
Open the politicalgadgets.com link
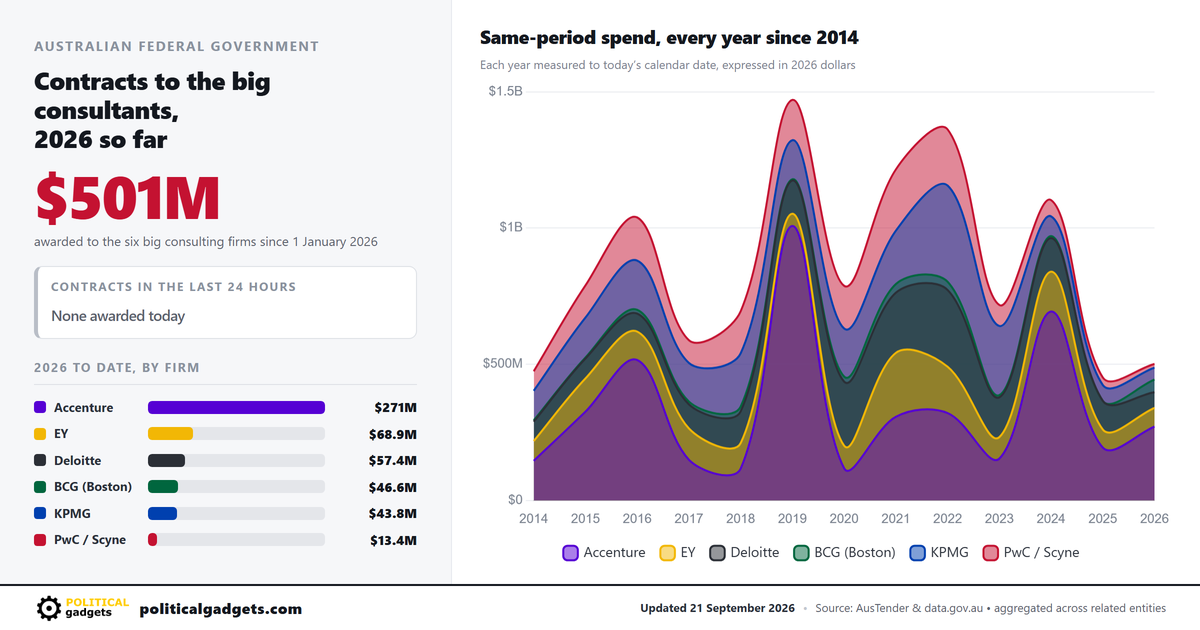point(220,609)
